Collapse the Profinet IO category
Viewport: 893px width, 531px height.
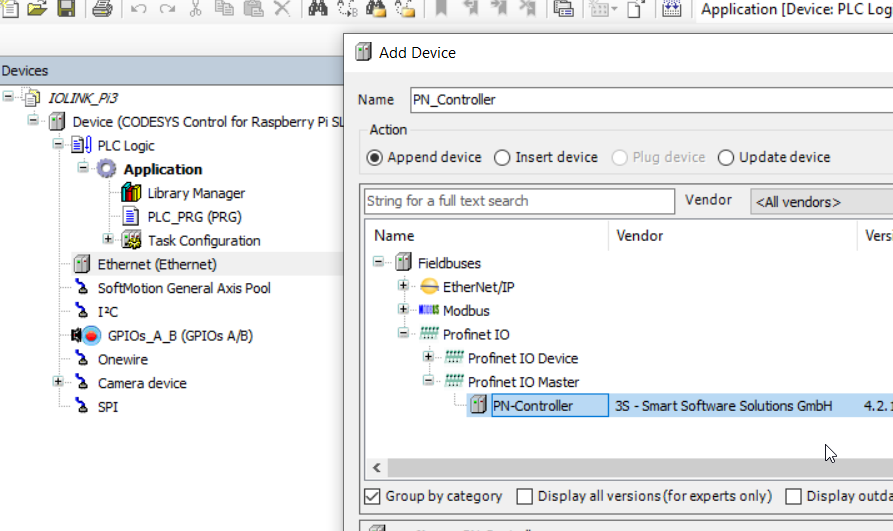tap(403, 333)
